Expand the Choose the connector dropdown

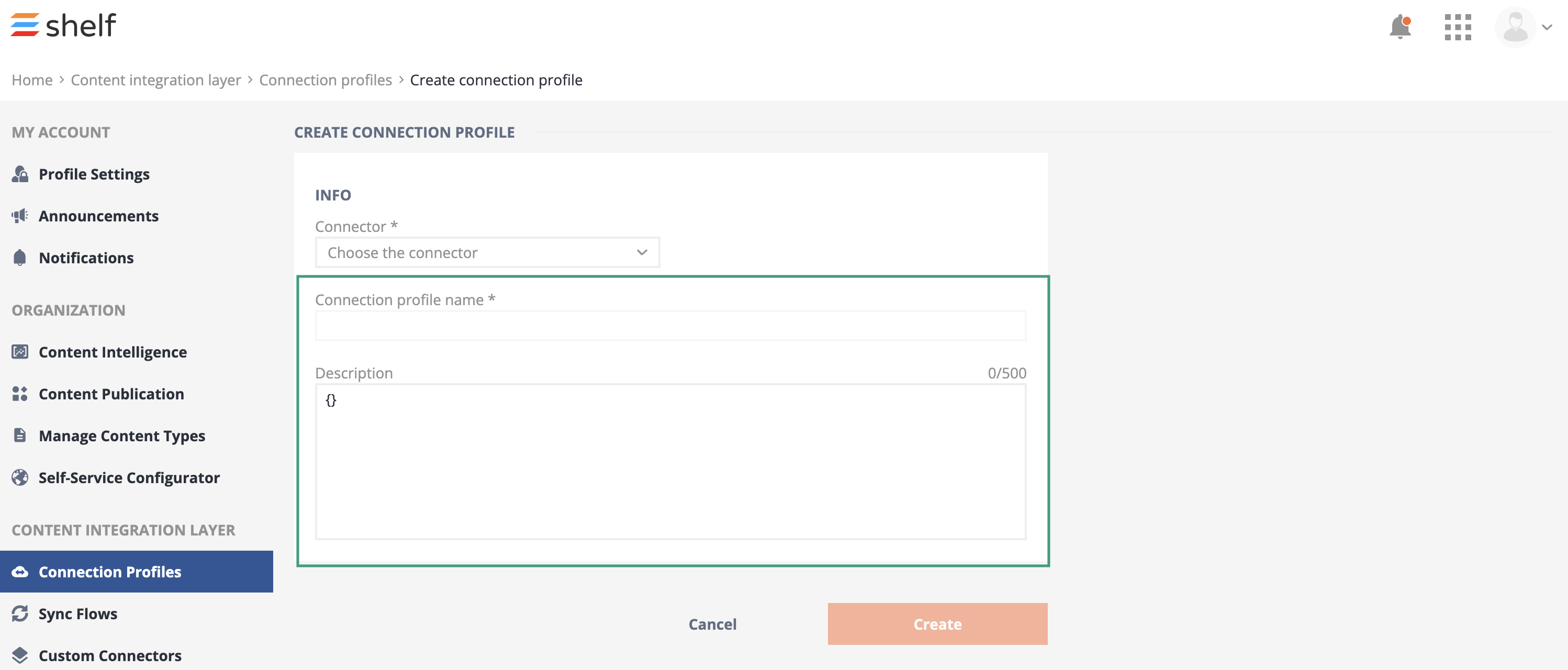487,252
